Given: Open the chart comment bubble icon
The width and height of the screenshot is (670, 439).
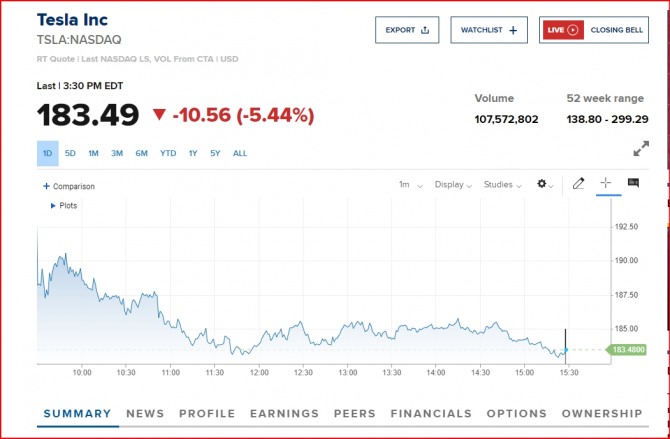Looking at the screenshot, I should [x=633, y=183].
